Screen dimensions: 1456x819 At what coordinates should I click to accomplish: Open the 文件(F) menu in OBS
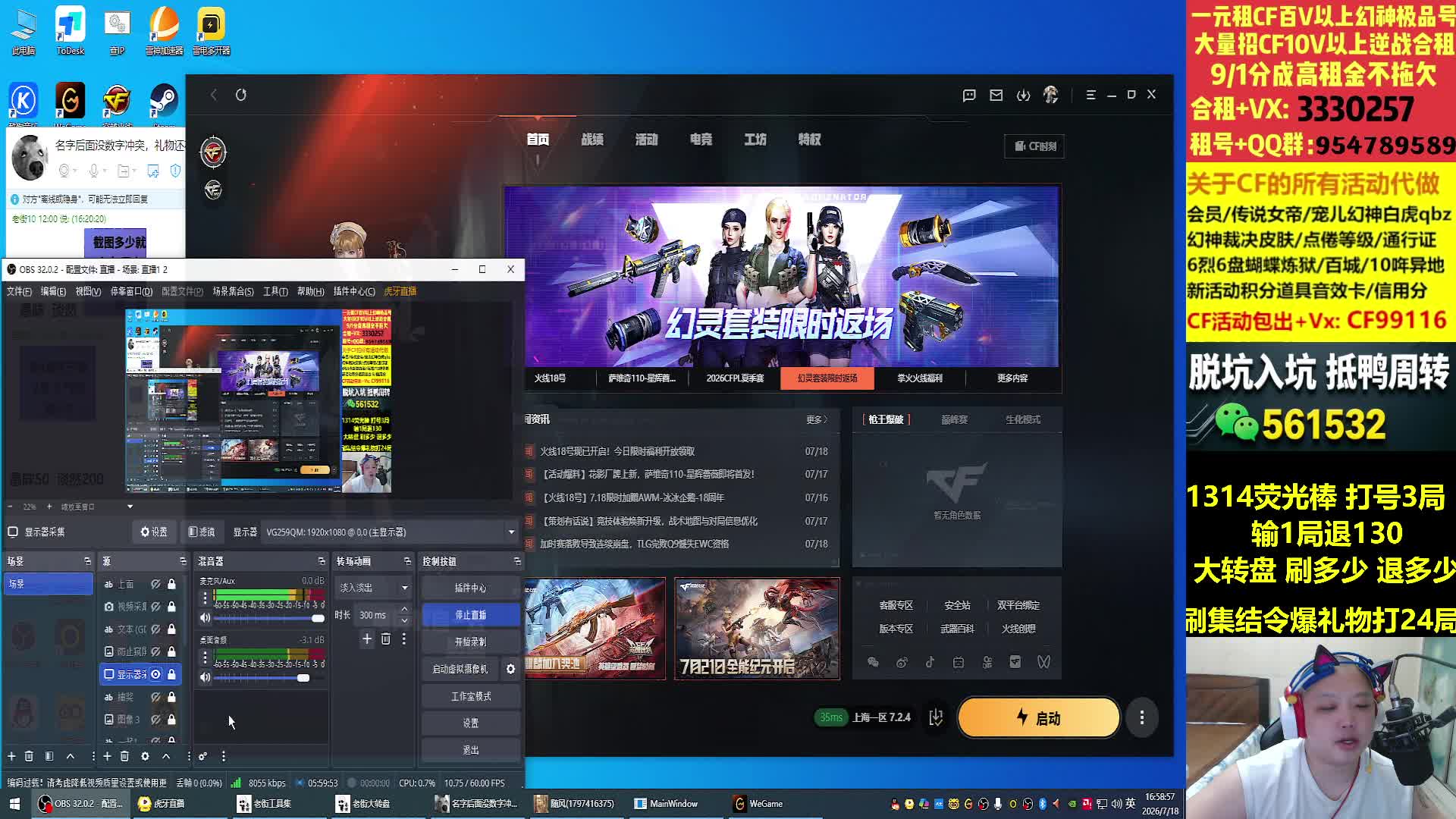click(x=19, y=291)
